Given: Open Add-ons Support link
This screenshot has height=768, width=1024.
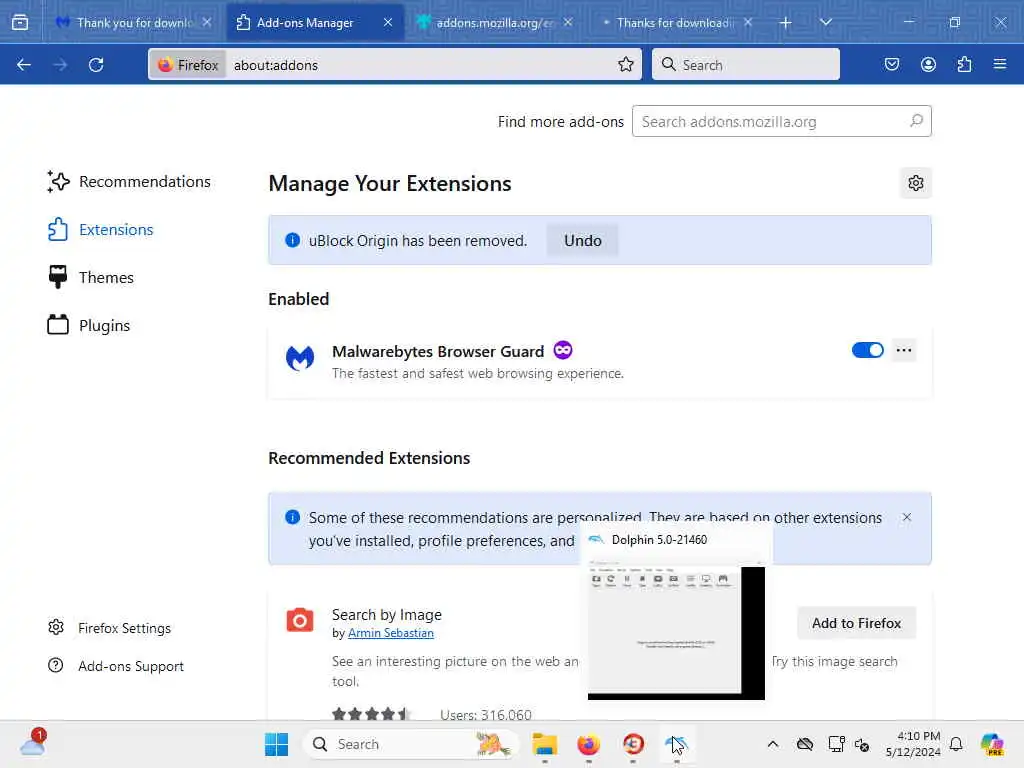Looking at the screenshot, I should [116, 666].
